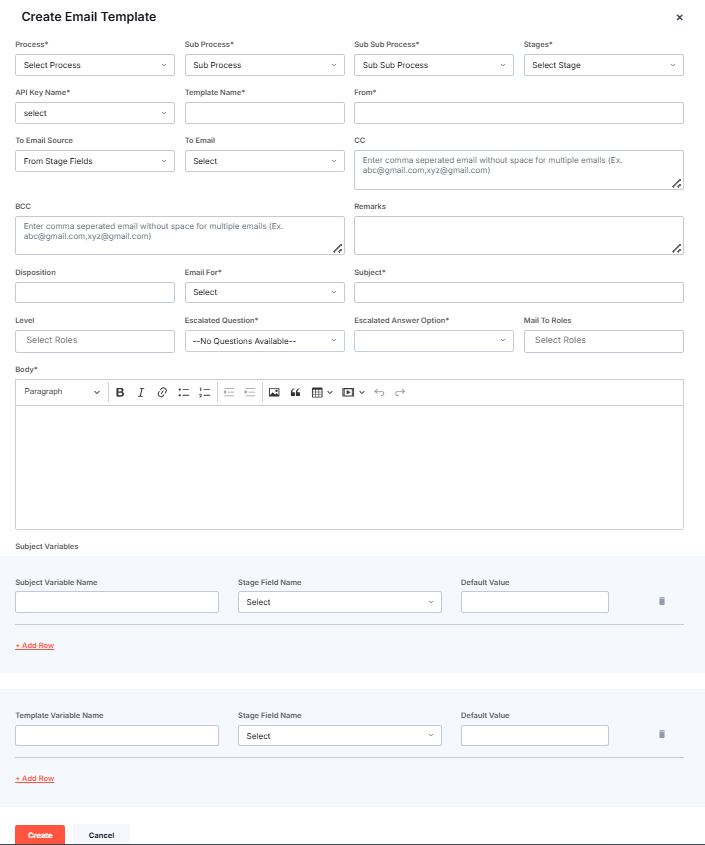The image size is (705, 845).
Task: Remove the Template Variable row via trash icon
Action: point(661,734)
